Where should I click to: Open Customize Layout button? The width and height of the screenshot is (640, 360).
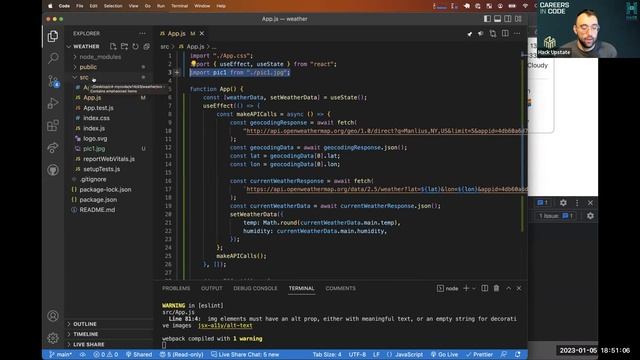[x=518, y=19]
